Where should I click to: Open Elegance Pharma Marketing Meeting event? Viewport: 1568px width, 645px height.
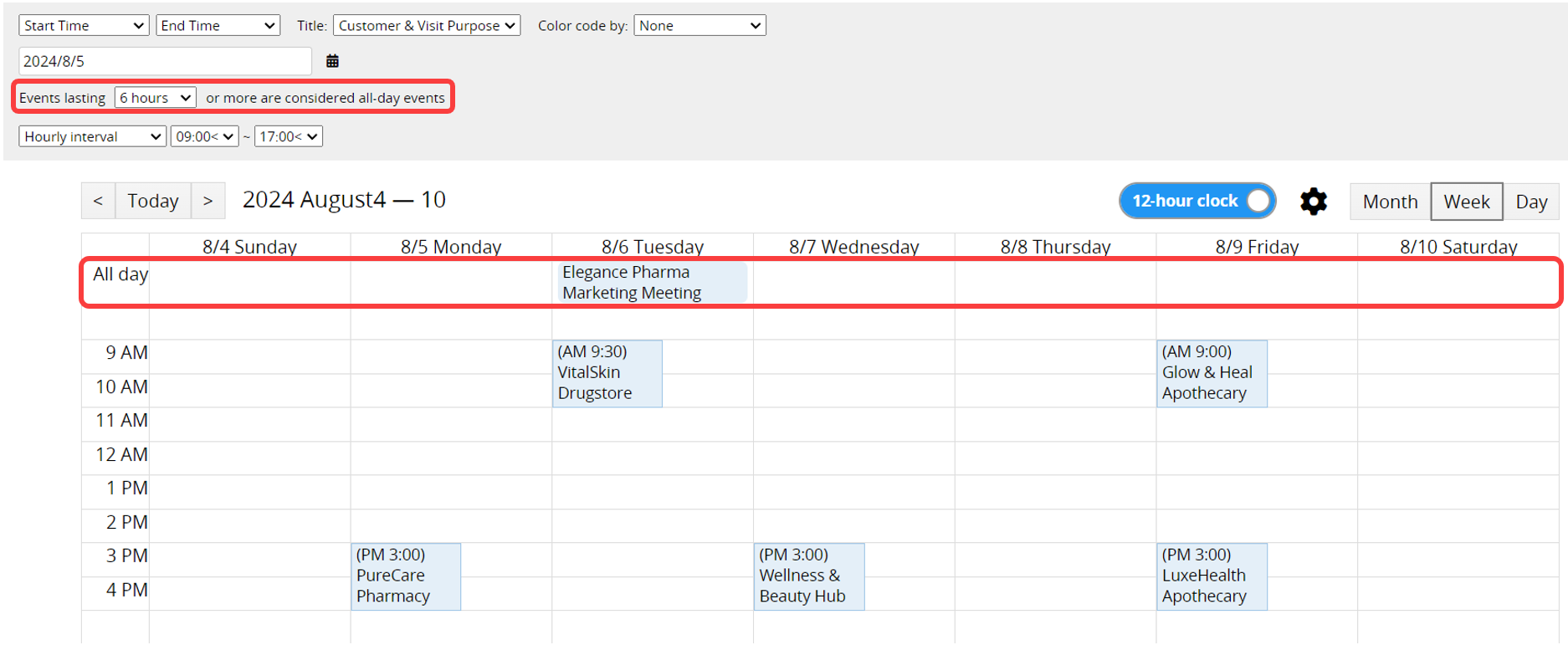[x=651, y=283]
